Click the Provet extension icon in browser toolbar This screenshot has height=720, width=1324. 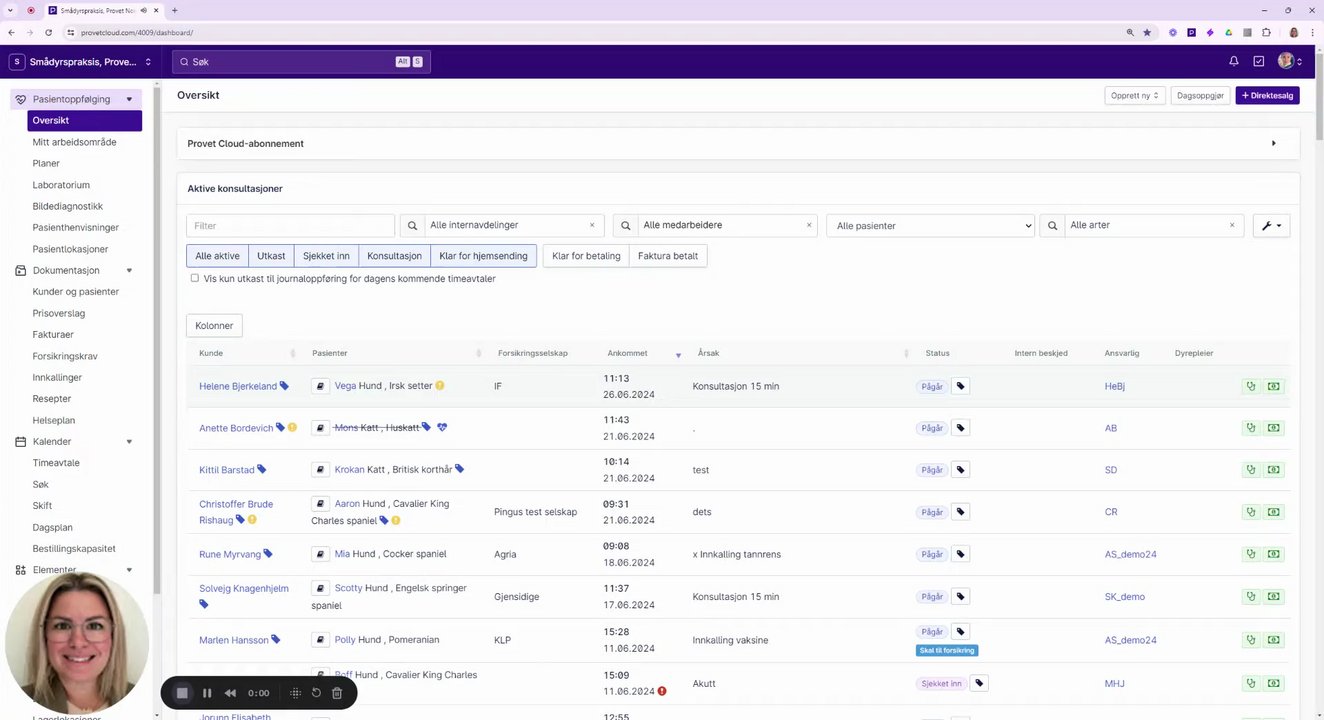[x=1191, y=32]
